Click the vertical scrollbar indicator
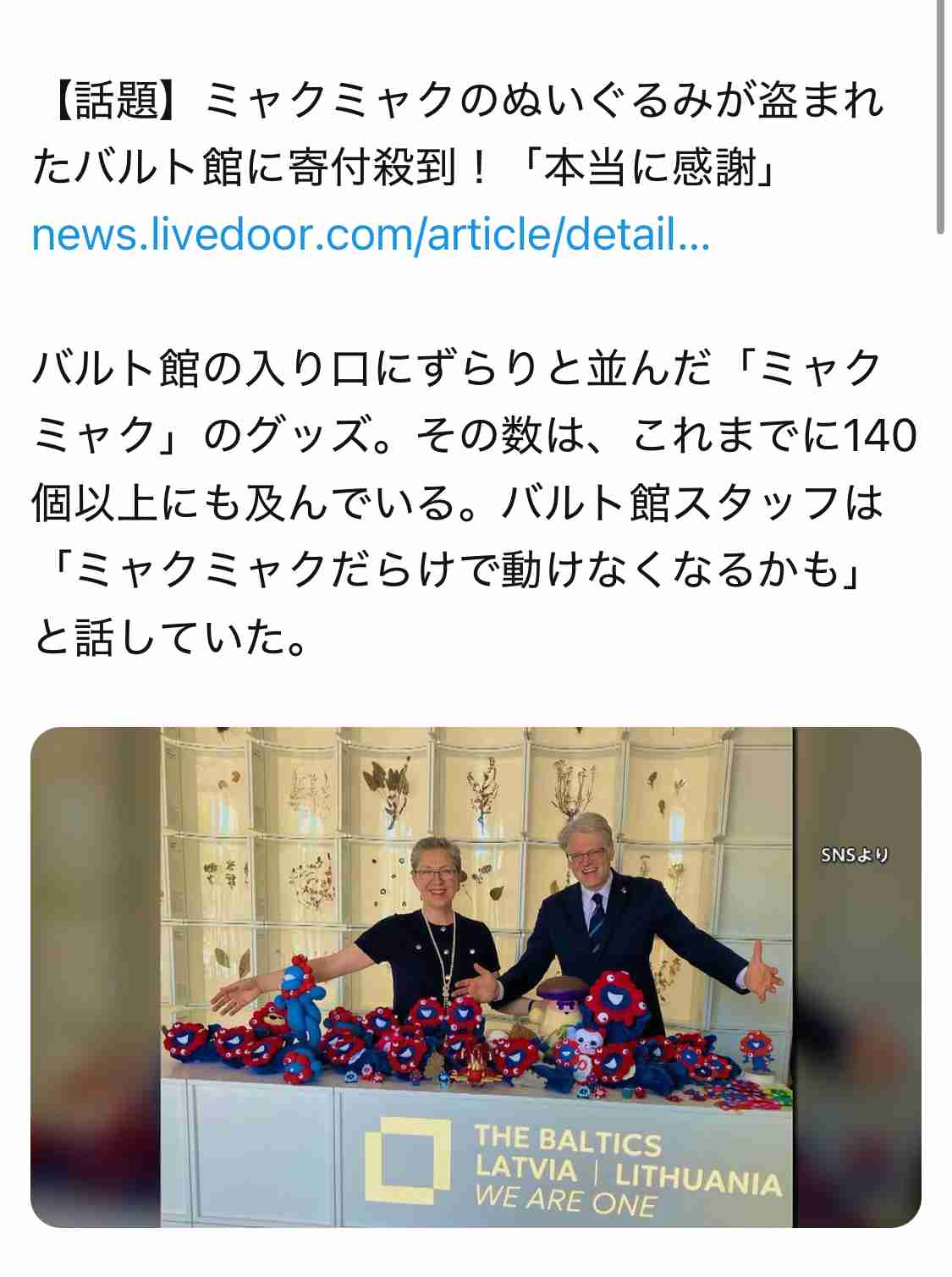 tap(940, 117)
